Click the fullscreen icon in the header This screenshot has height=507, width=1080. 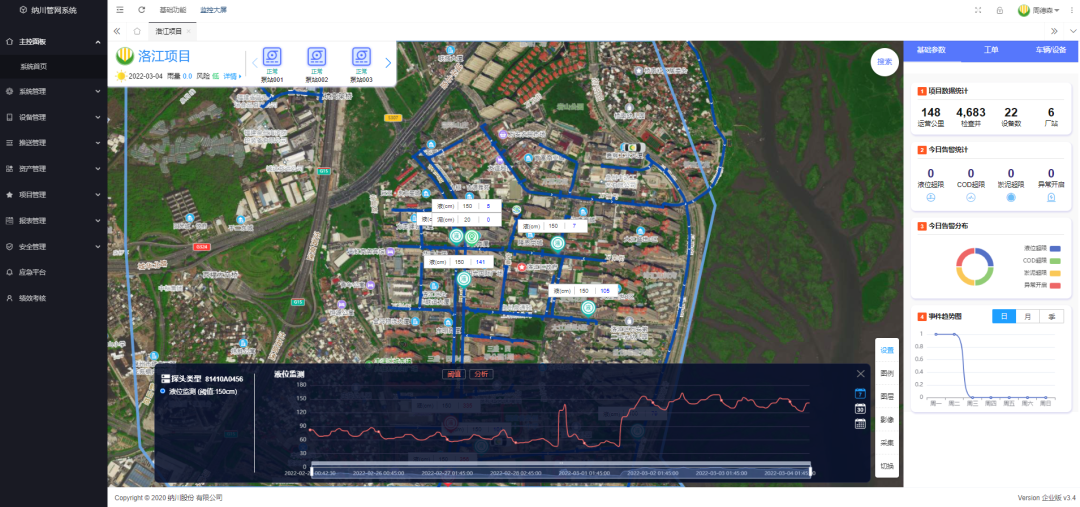[978, 10]
